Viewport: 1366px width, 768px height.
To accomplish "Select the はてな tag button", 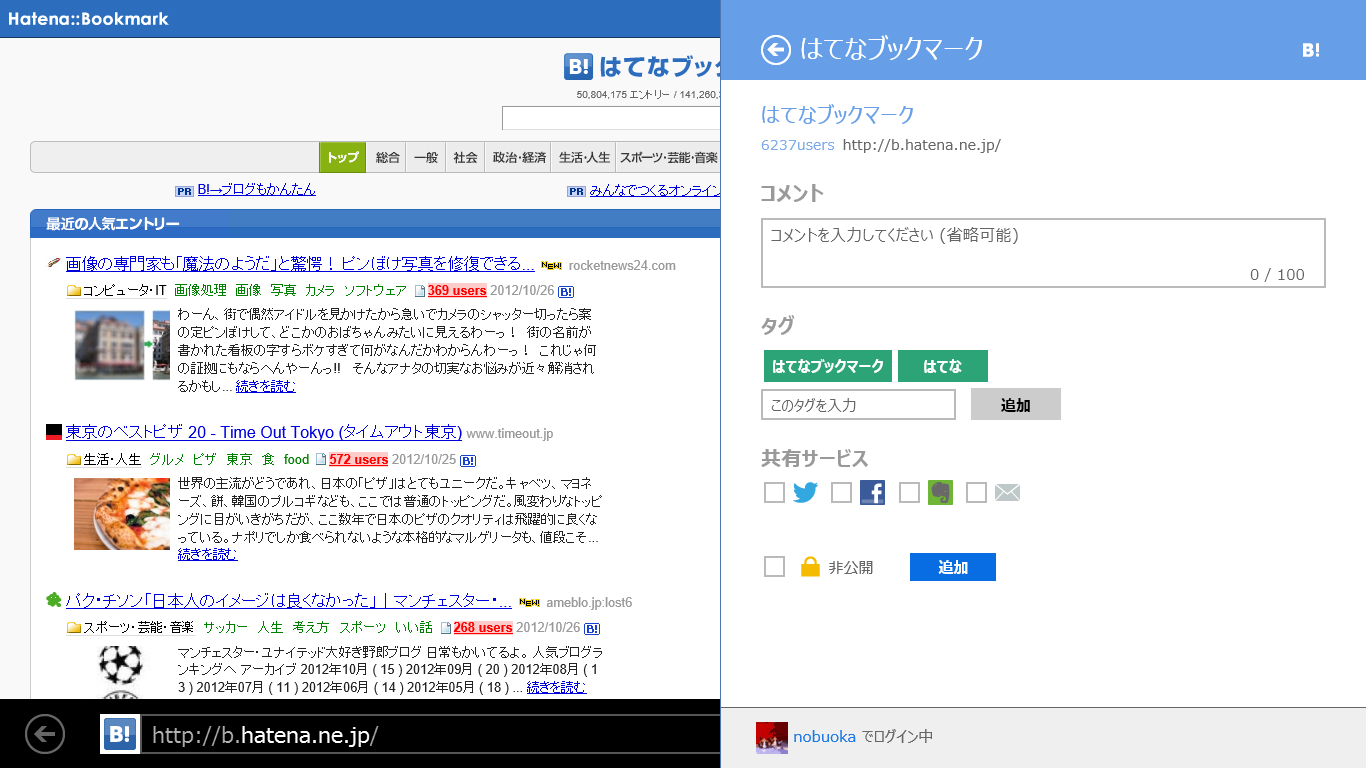I will coord(943,366).
